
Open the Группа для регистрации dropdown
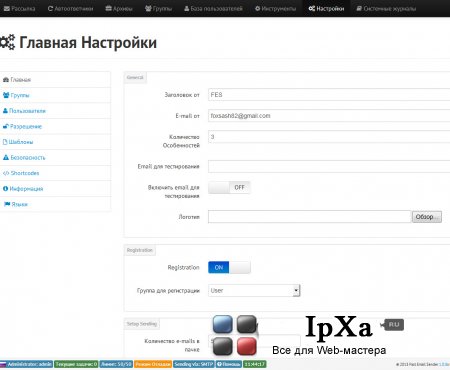coord(254,290)
